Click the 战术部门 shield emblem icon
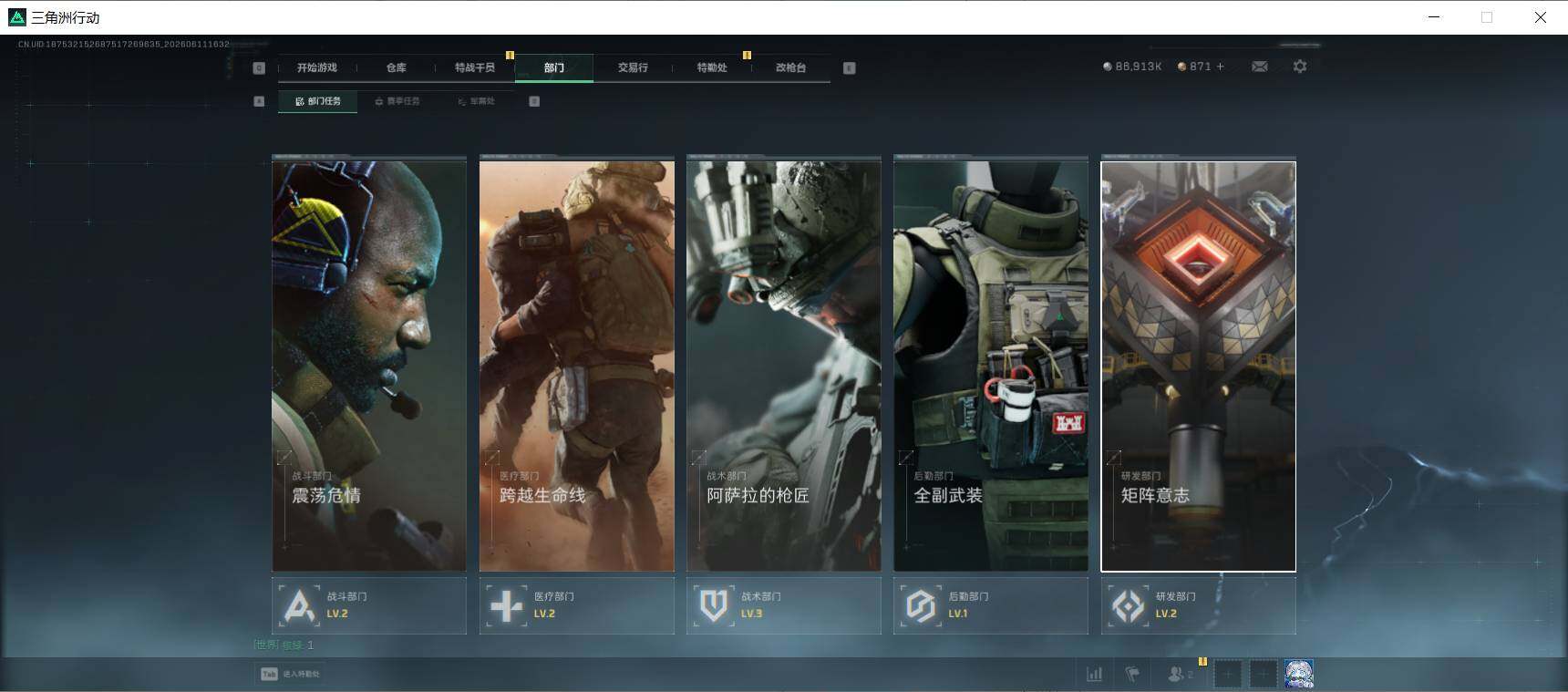The image size is (1568, 692). click(713, 605)
